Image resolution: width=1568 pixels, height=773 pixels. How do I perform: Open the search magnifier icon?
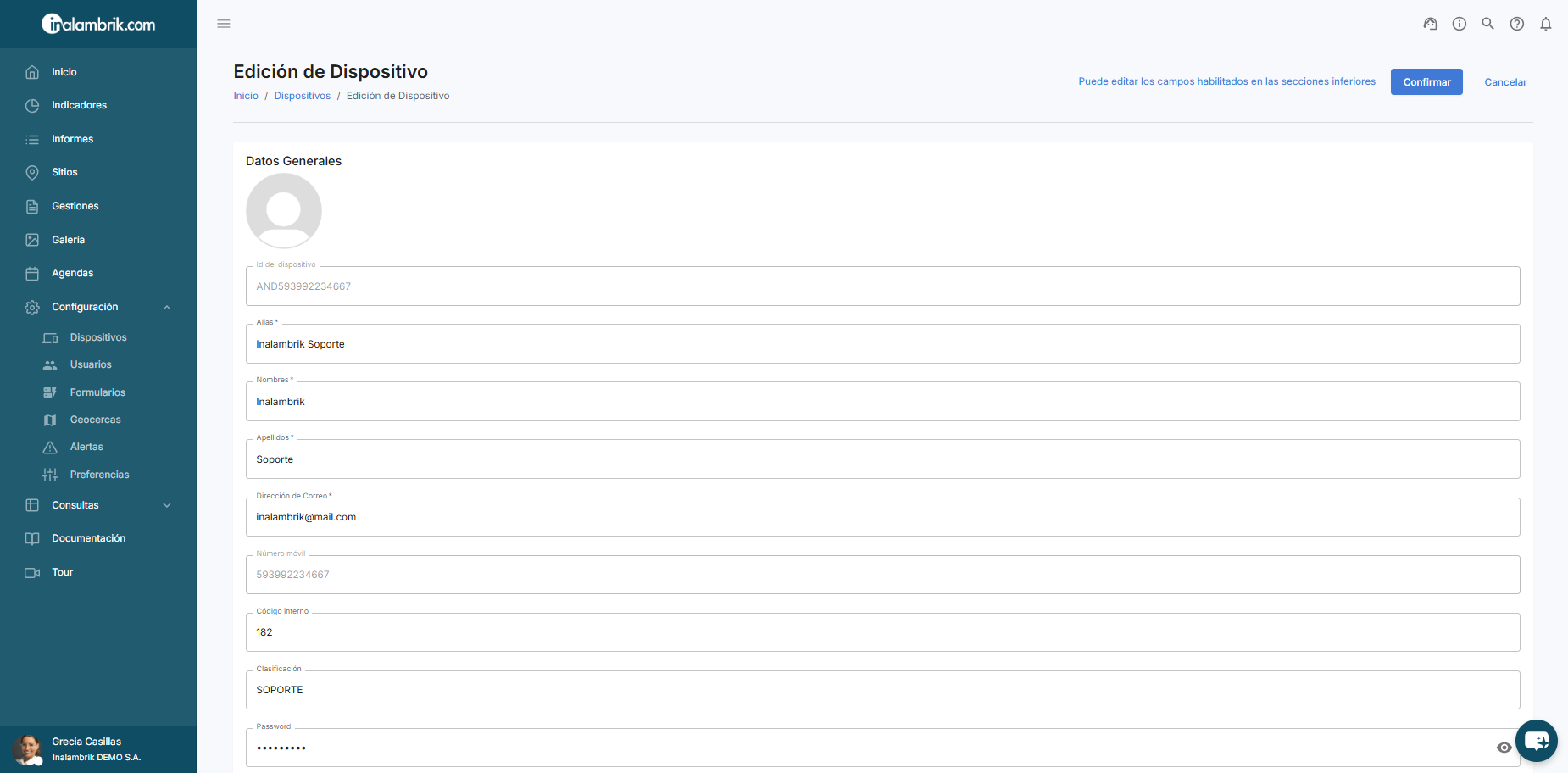coord(1487,24)
